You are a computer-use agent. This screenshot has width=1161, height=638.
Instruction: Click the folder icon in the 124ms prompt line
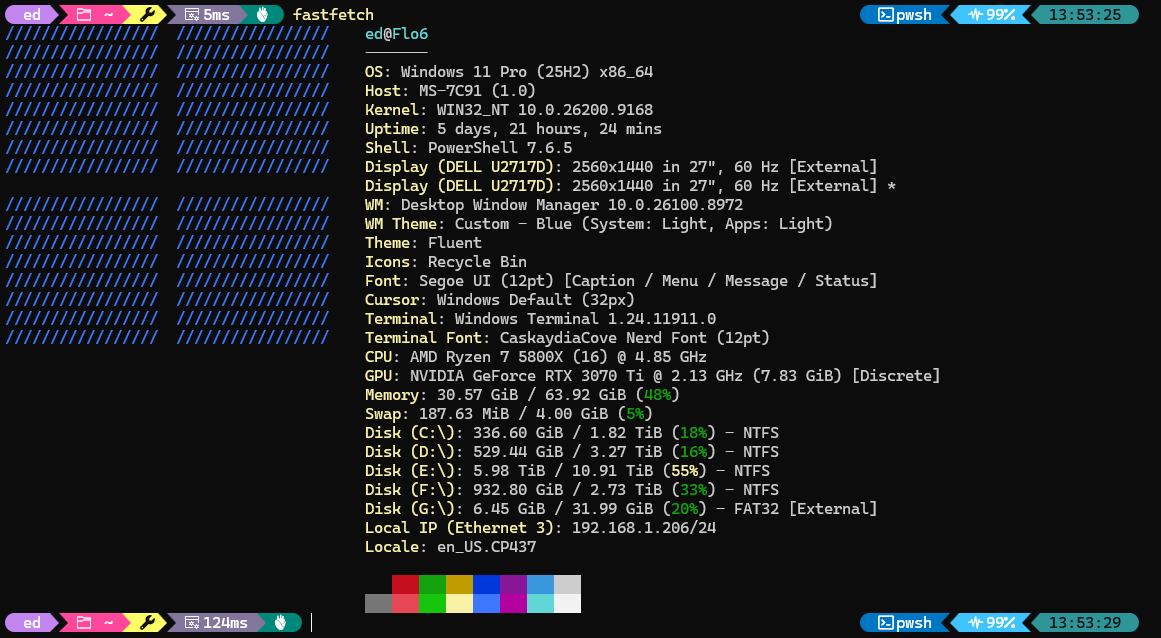(x=84, y=622)
